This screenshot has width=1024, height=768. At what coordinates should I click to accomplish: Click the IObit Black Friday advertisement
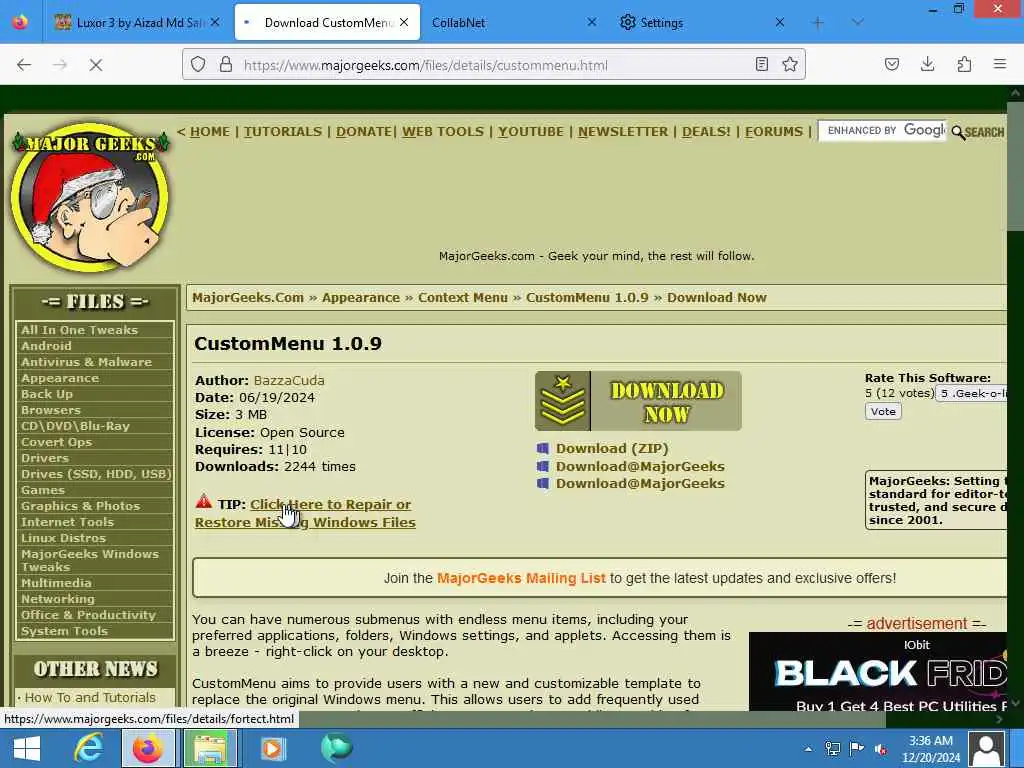click(x=878, y=671)
